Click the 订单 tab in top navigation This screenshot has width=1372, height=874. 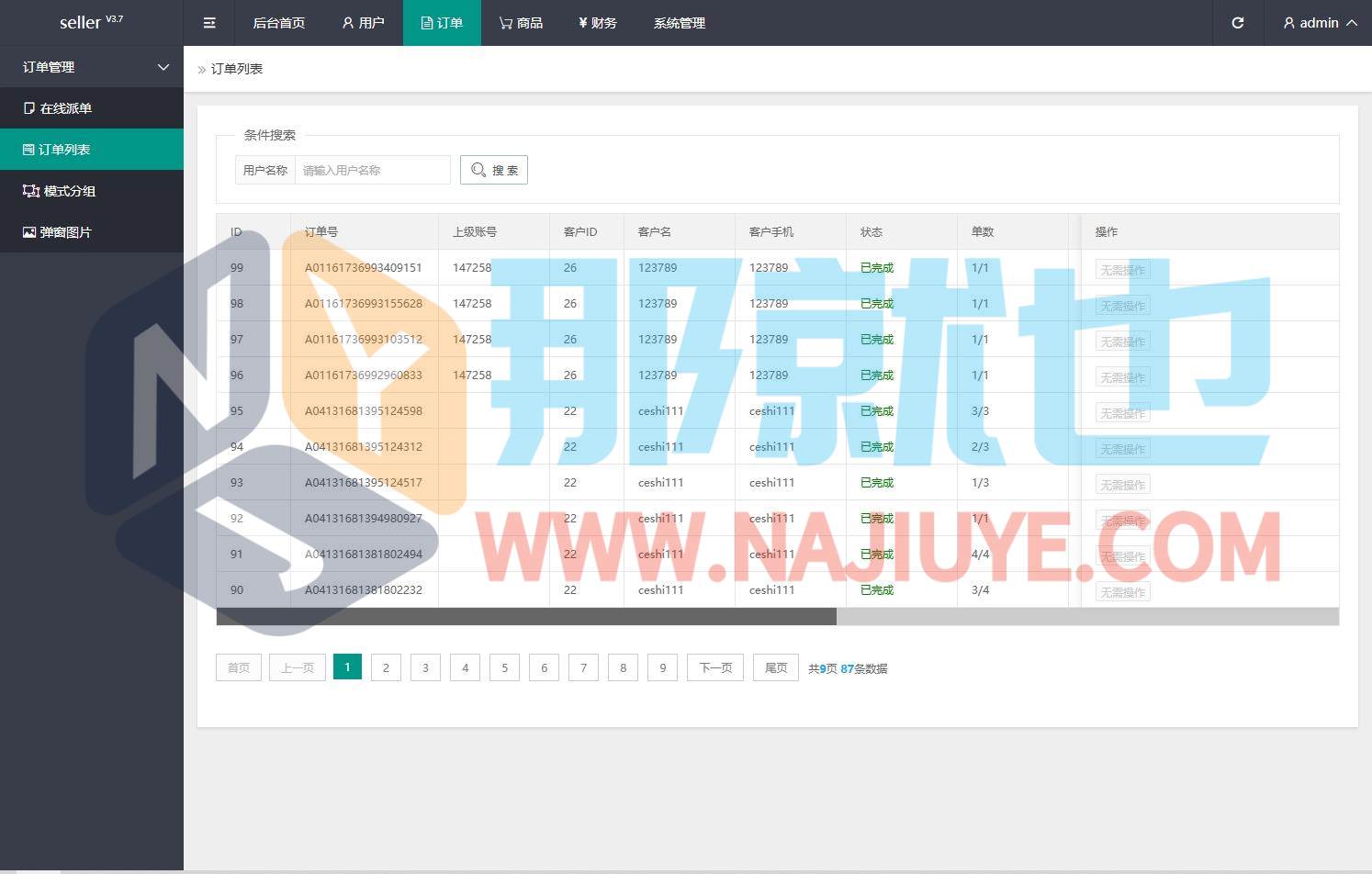pos(442,23)
